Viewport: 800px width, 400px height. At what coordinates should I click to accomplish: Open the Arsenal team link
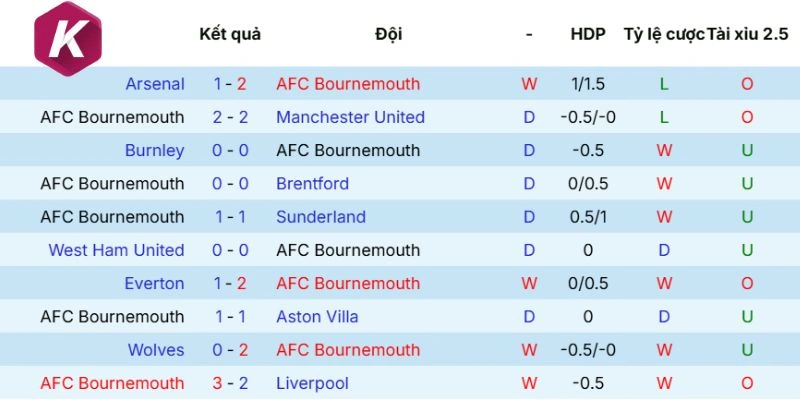point(155,84)
